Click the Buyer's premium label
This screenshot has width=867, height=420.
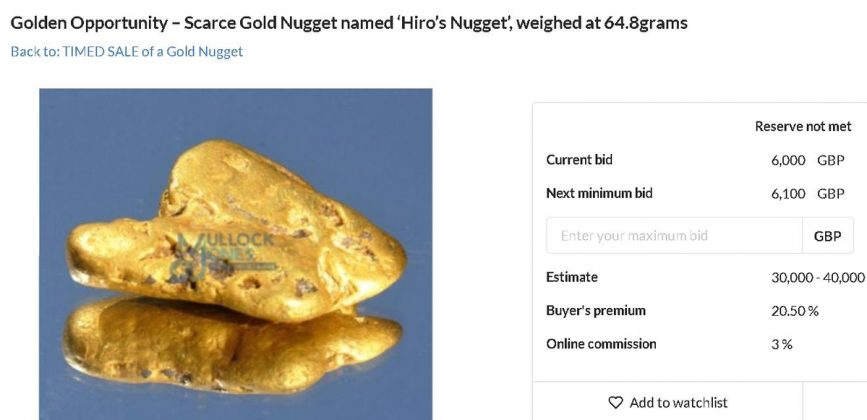click(596, 311)
